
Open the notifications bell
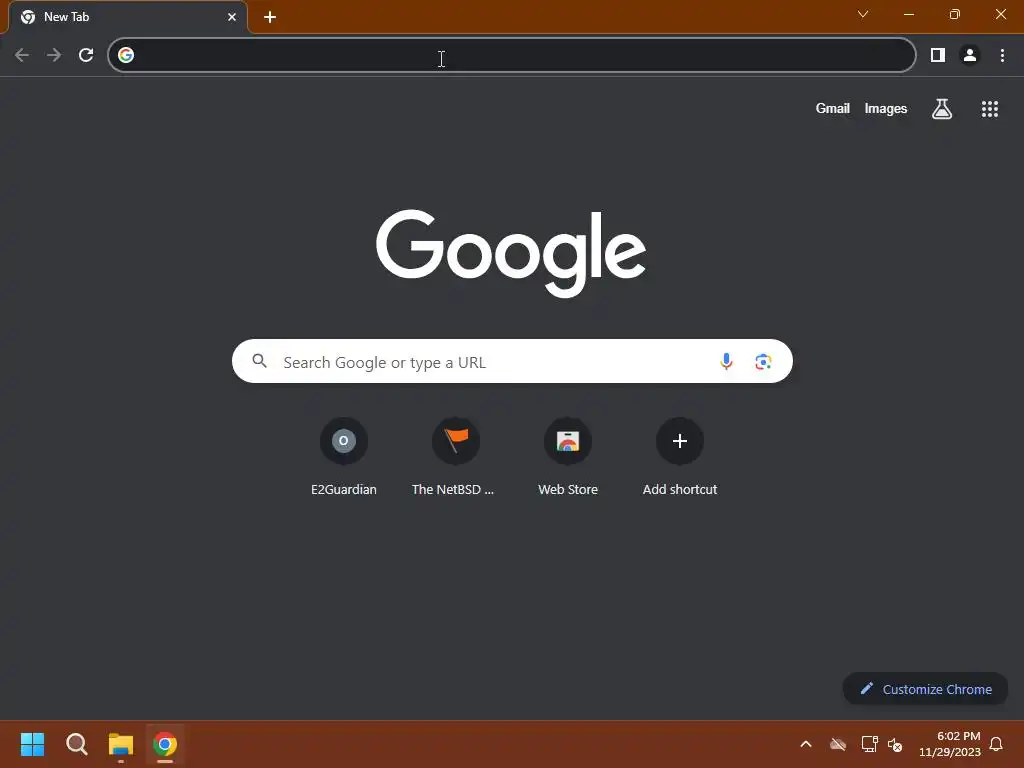(996, 744)
